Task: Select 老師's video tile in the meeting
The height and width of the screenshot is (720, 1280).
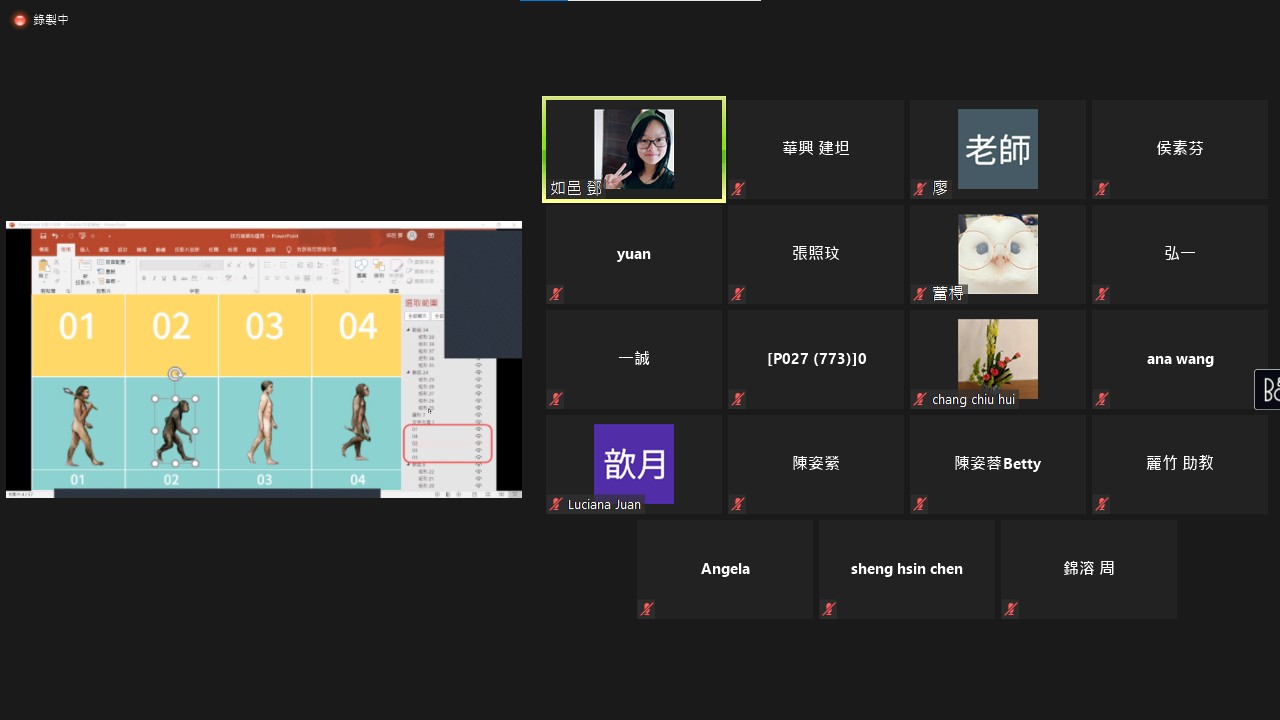Action: tap(997, 148)
